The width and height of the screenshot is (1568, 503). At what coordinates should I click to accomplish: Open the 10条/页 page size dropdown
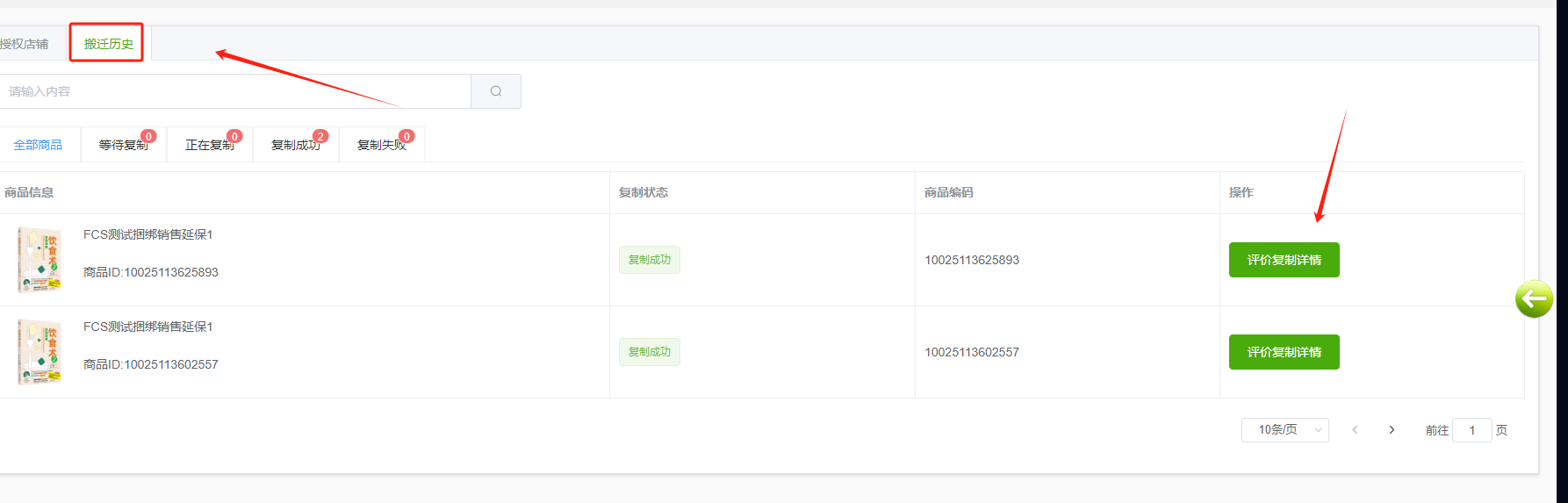pos(1284,430)
